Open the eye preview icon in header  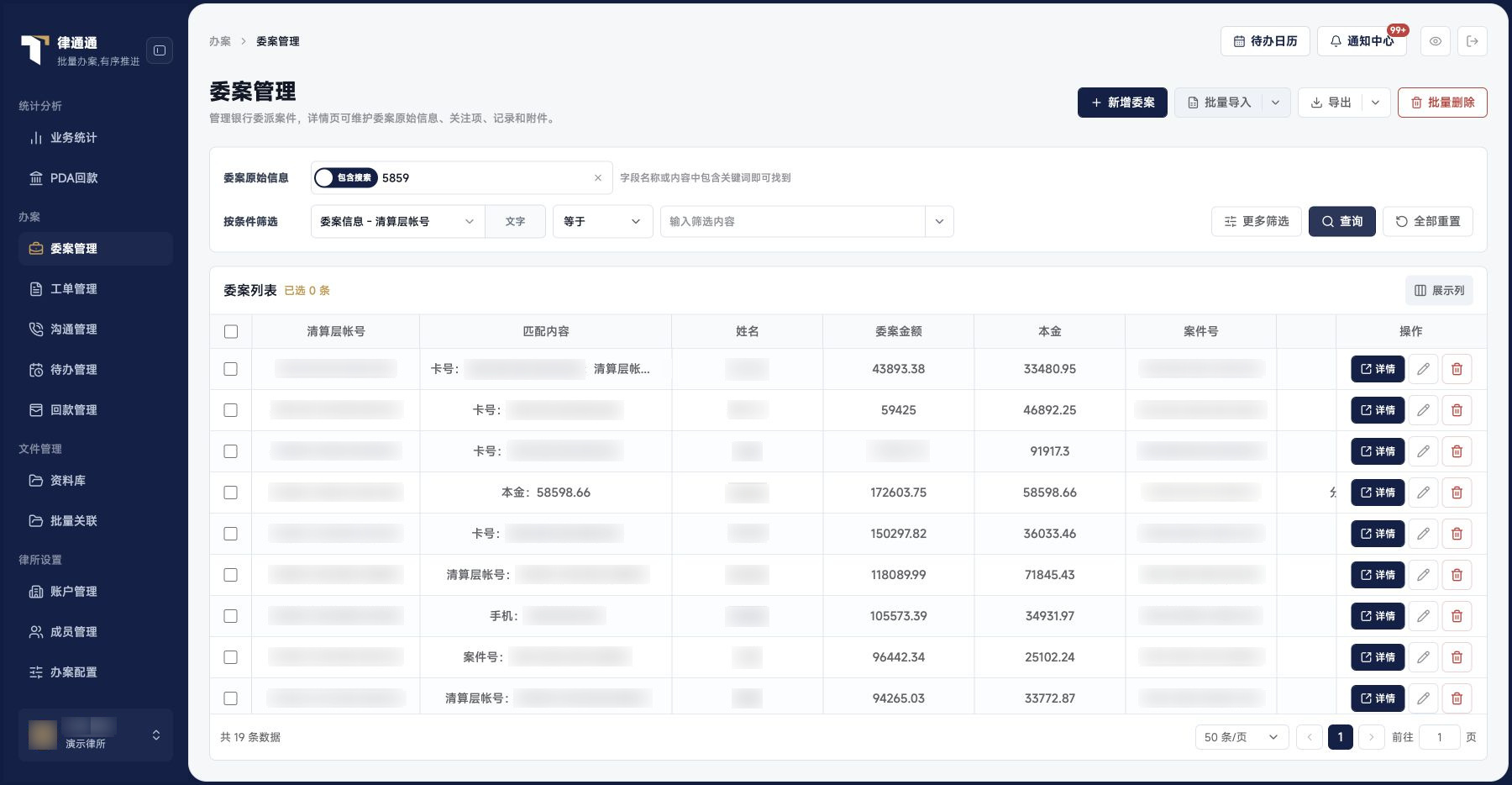click(x=1436, y=41)
